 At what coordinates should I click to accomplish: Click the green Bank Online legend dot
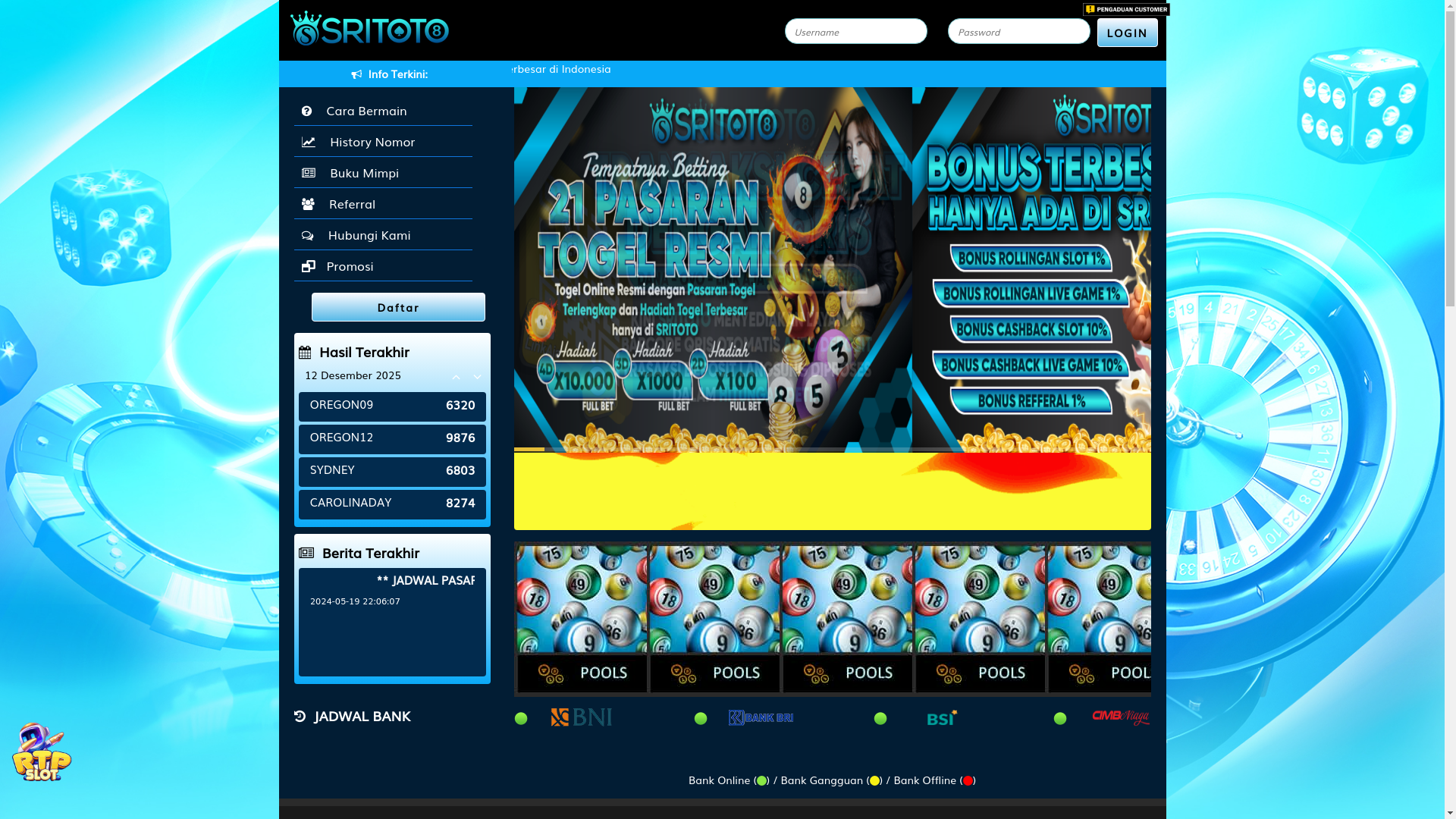[x=761, y=781]
